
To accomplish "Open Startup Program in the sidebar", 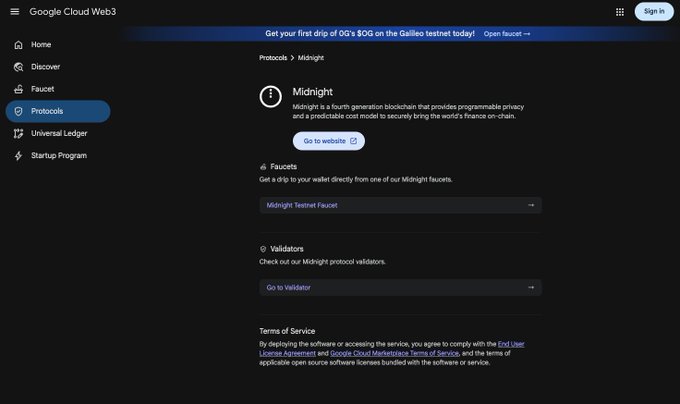I will [58, 156].
